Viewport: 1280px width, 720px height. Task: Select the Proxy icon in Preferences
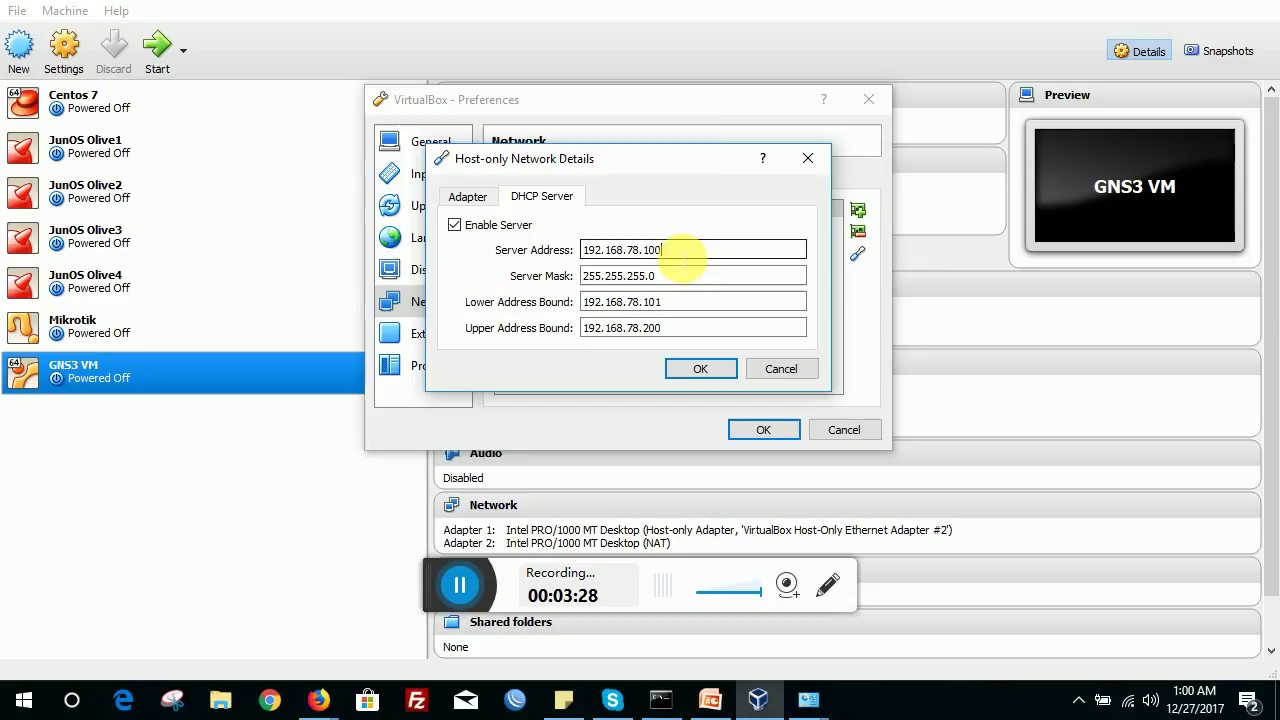390,365
